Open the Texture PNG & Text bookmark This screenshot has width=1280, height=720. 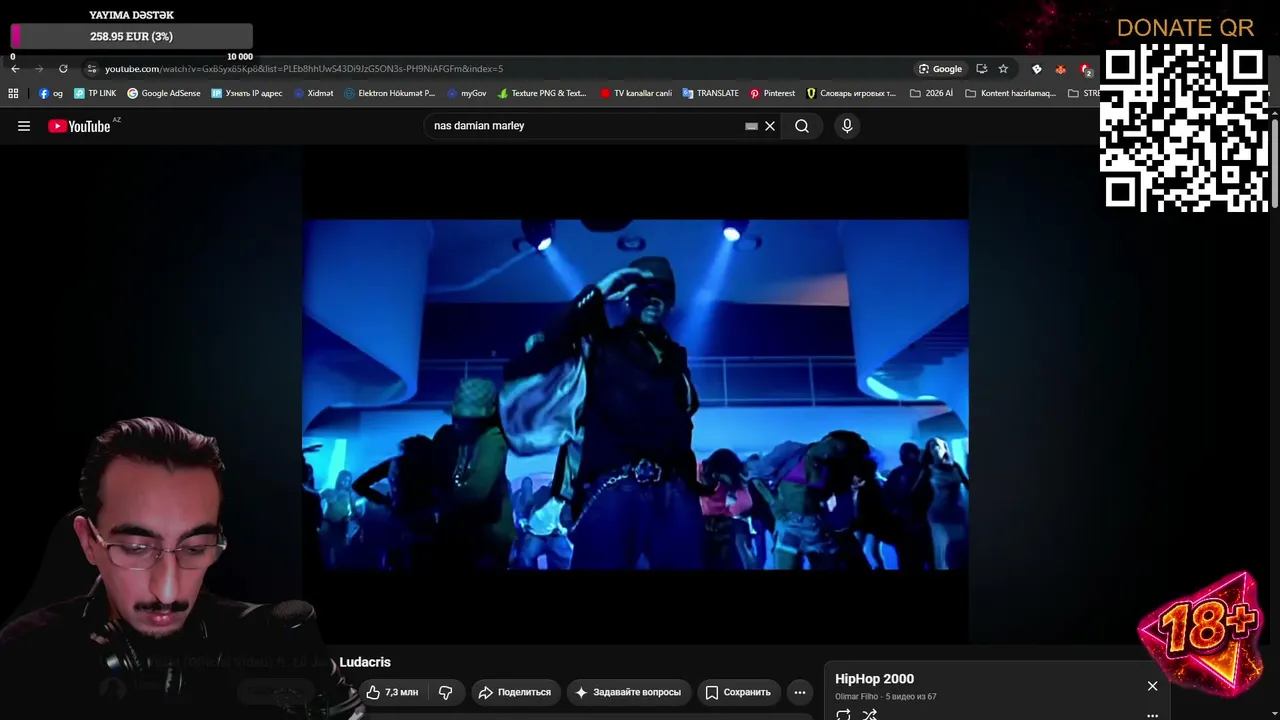click(542, 93)
